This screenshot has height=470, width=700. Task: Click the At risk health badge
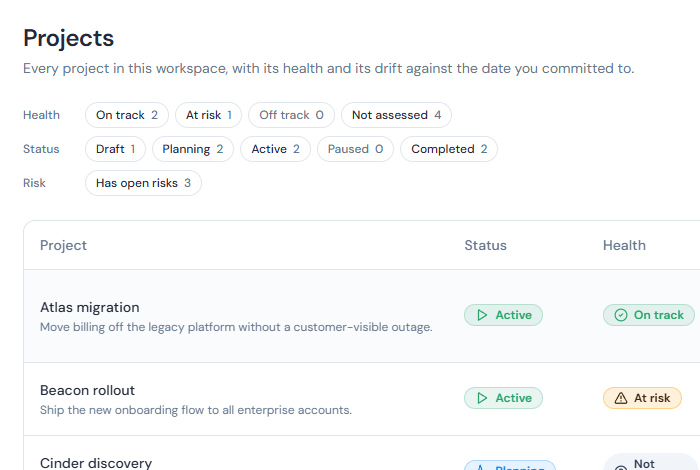[642, 398]
